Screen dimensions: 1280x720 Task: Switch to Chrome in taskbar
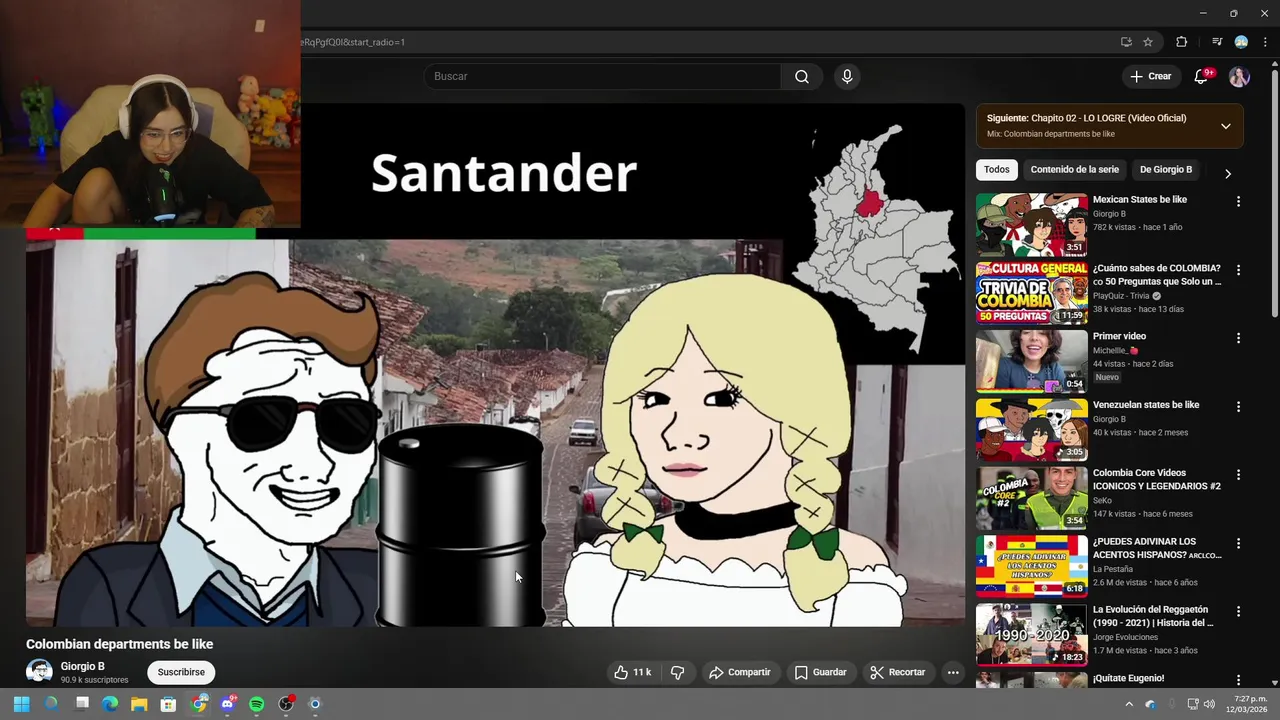coord(199,704)
